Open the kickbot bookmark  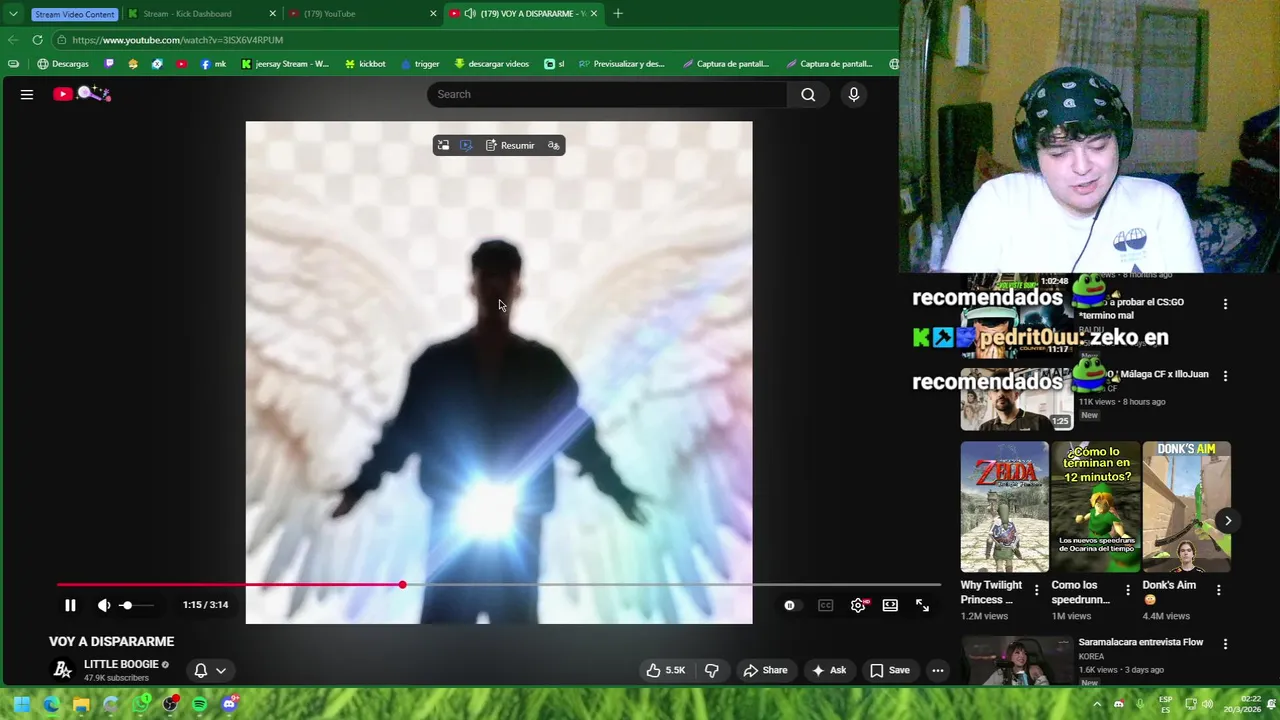[x=365, y=64]
